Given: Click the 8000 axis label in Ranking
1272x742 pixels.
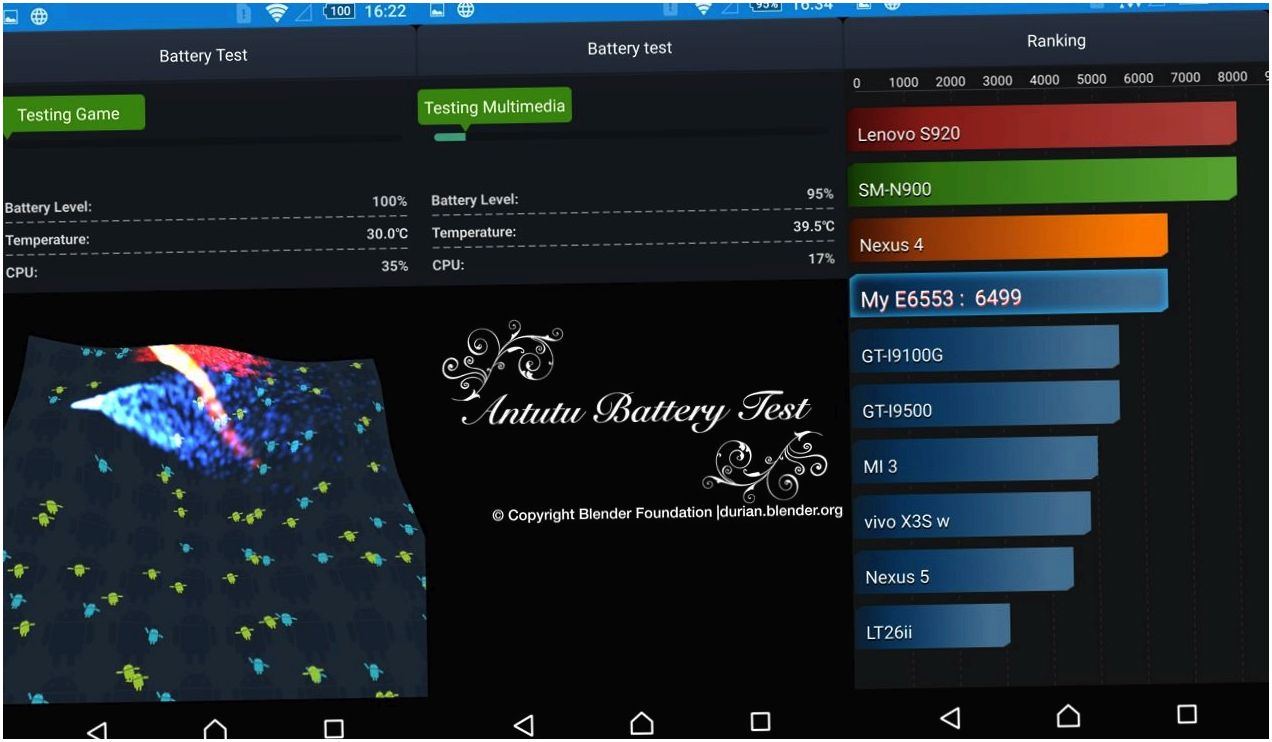Looking at the screenshot, I should (1233, 77).
